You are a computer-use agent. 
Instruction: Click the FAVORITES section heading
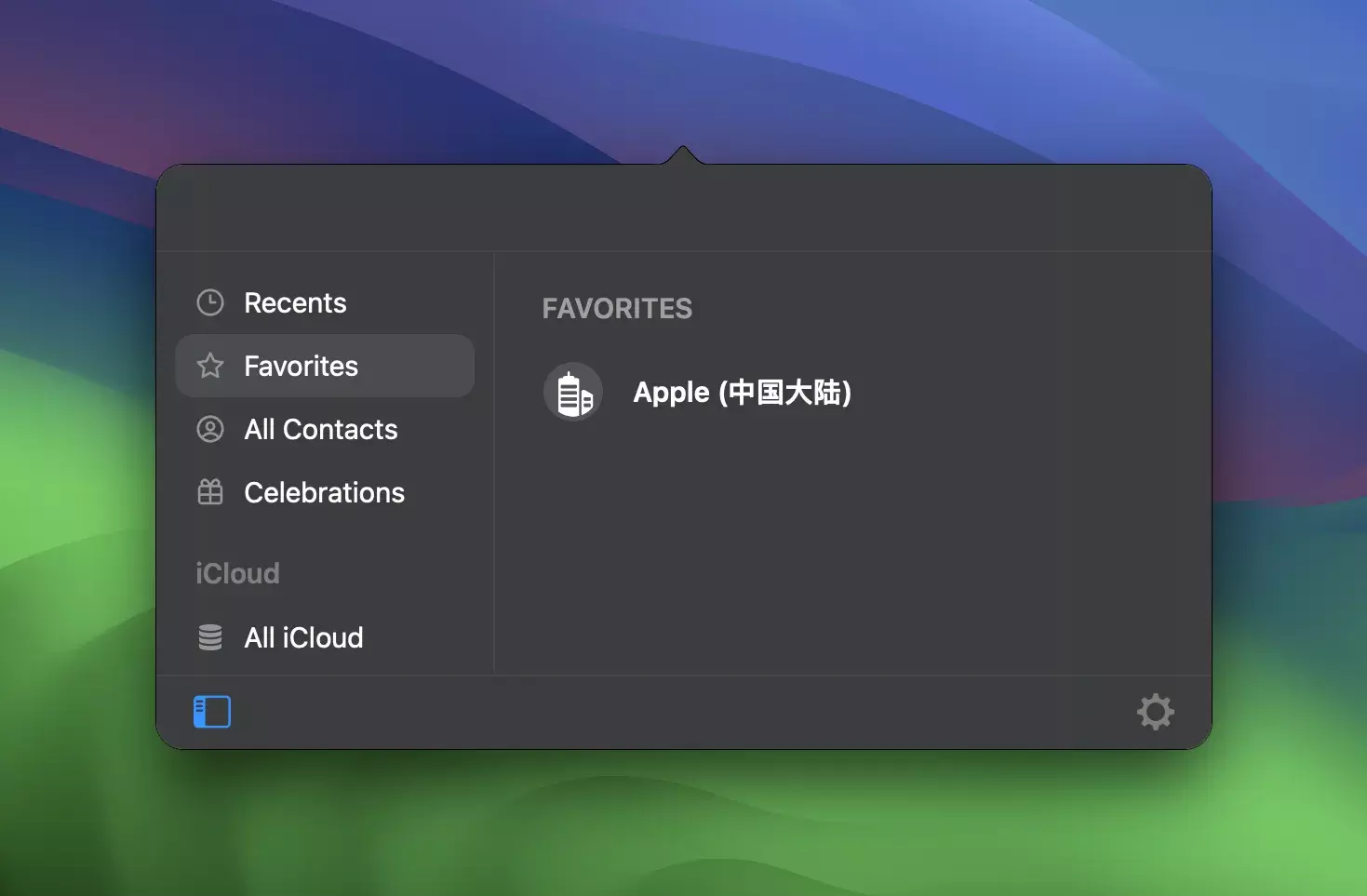pos(618,309)
